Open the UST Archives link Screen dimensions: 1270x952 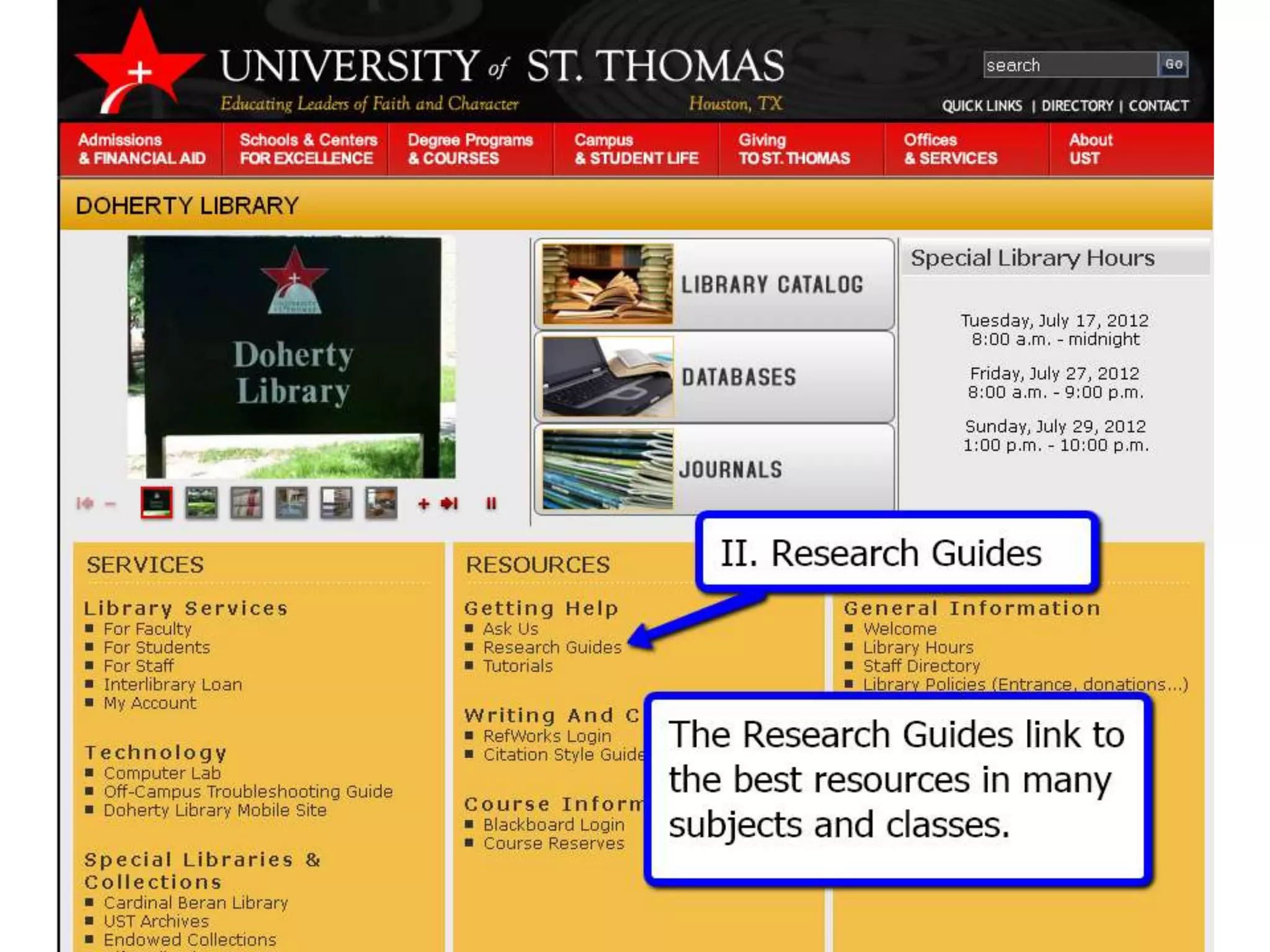click(156, 922)
